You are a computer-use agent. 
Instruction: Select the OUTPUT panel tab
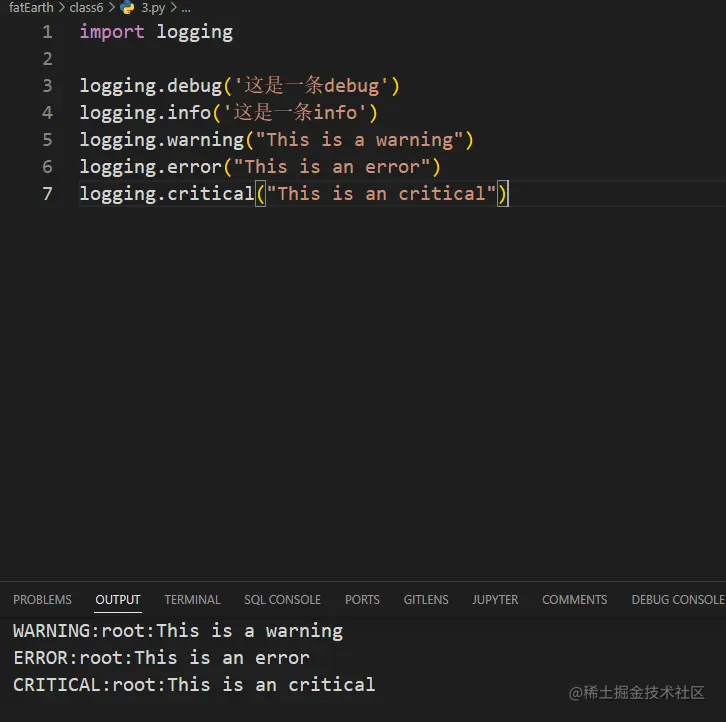tap(118, 599)
